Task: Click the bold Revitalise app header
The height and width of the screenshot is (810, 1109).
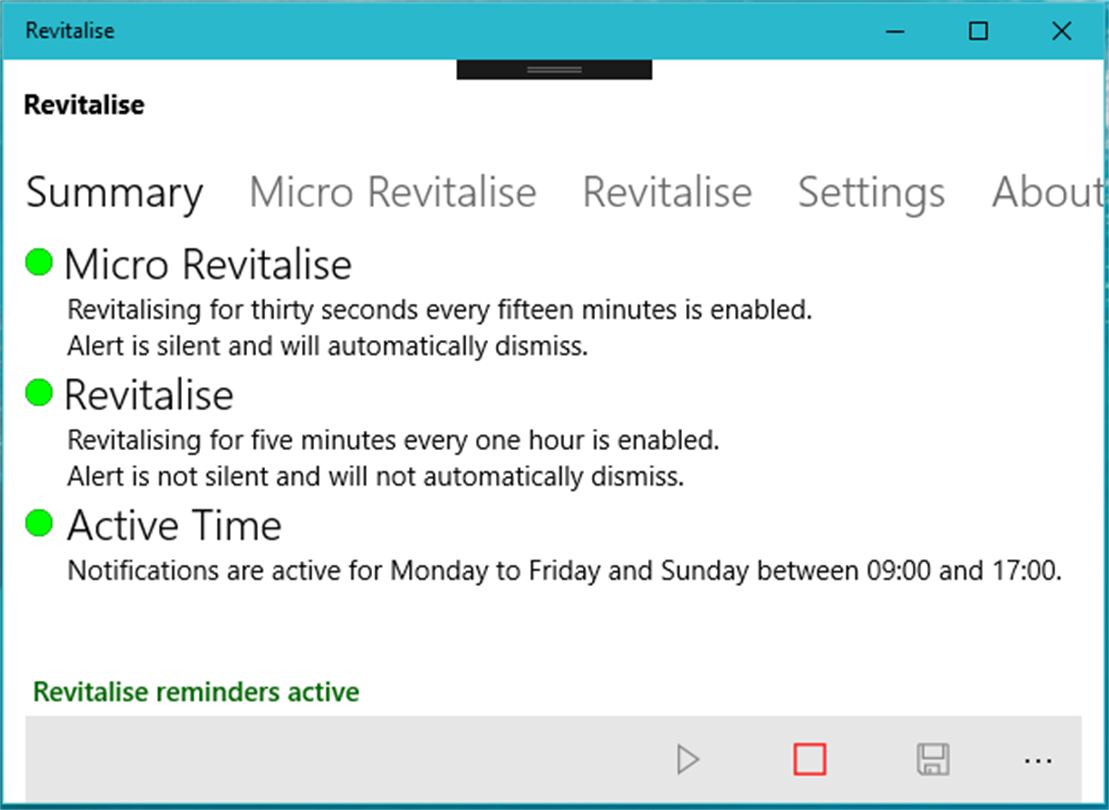Action: tap(84, 105)
